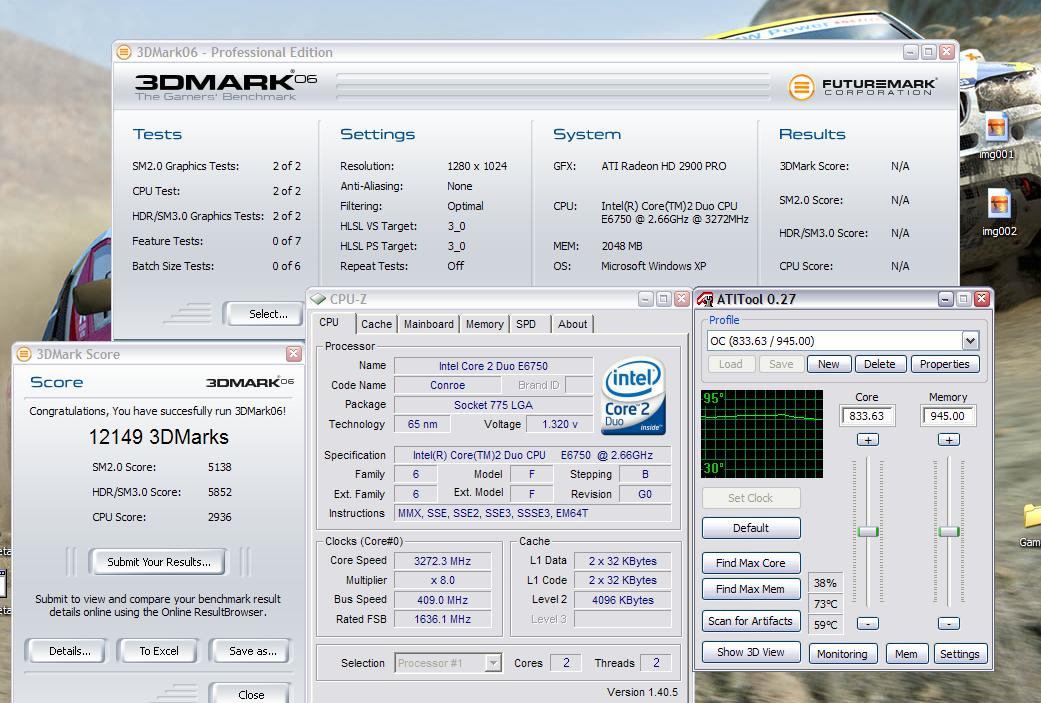This screenshot has width=1041, height=703.
Task: Switch to the Mainboard tab in CPU-Z
Action: coord(429,324)
